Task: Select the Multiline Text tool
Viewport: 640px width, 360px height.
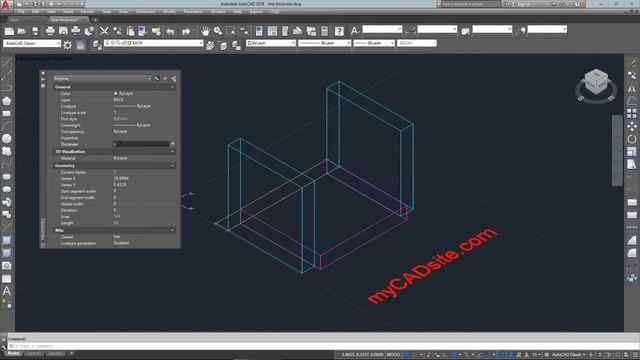Action: point(7,291)
